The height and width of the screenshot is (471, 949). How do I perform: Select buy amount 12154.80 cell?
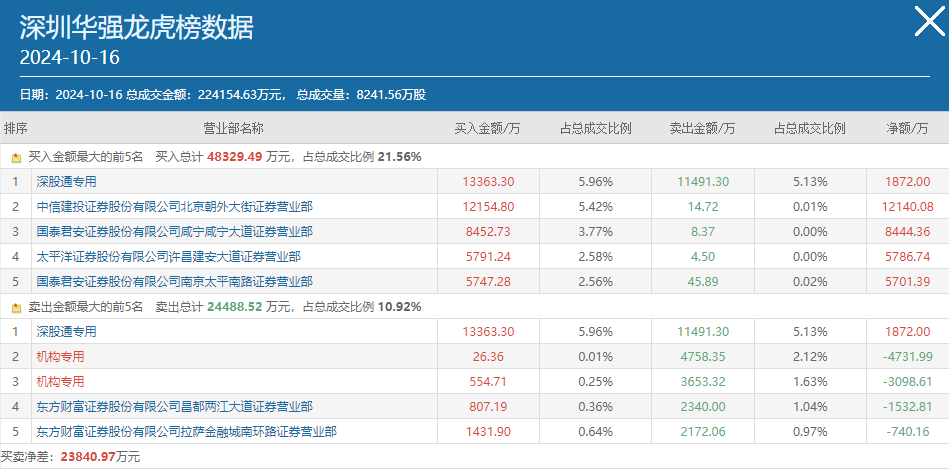(488, 207)
